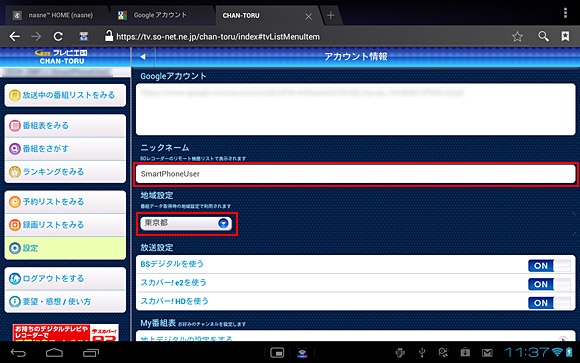Click the Googleアカウント text box

point(355,109)
